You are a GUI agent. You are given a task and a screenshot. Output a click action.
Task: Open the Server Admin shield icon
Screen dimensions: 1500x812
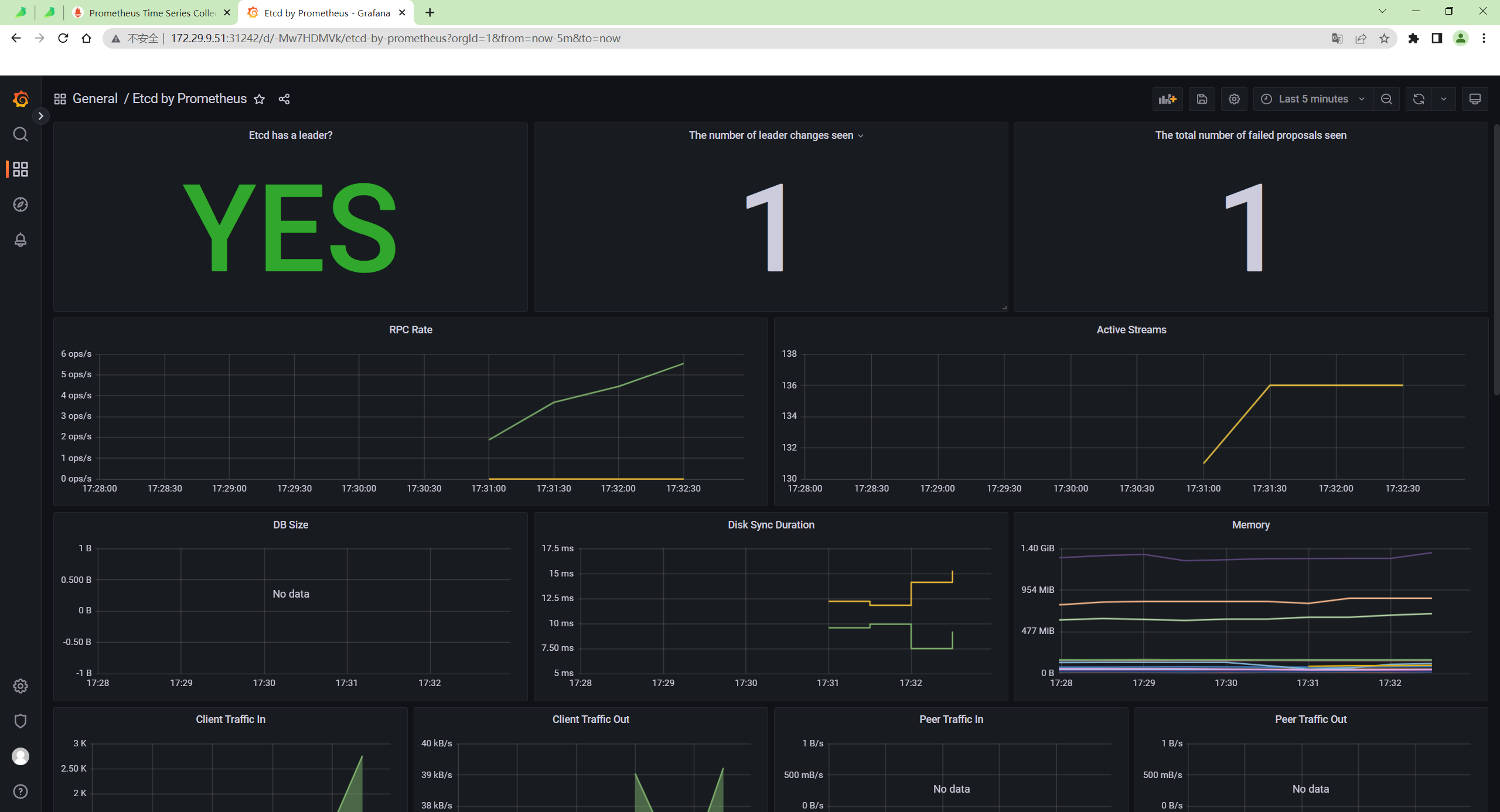21,721
